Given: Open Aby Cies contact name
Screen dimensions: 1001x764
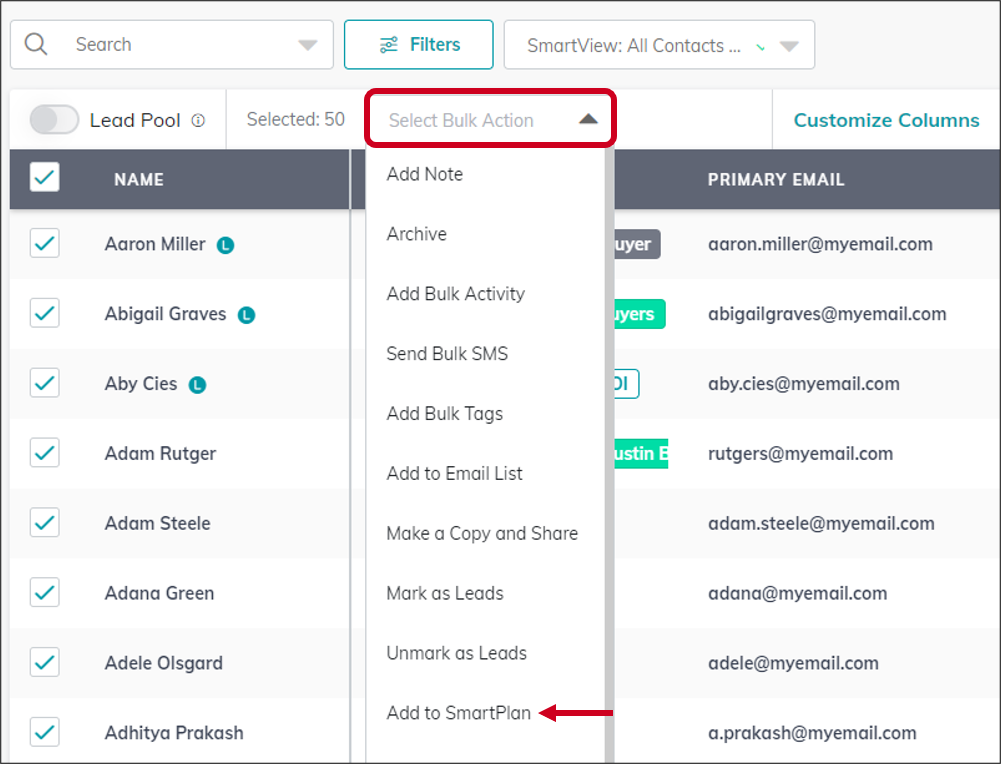Looking at the screenshot, I should point(140,384).
